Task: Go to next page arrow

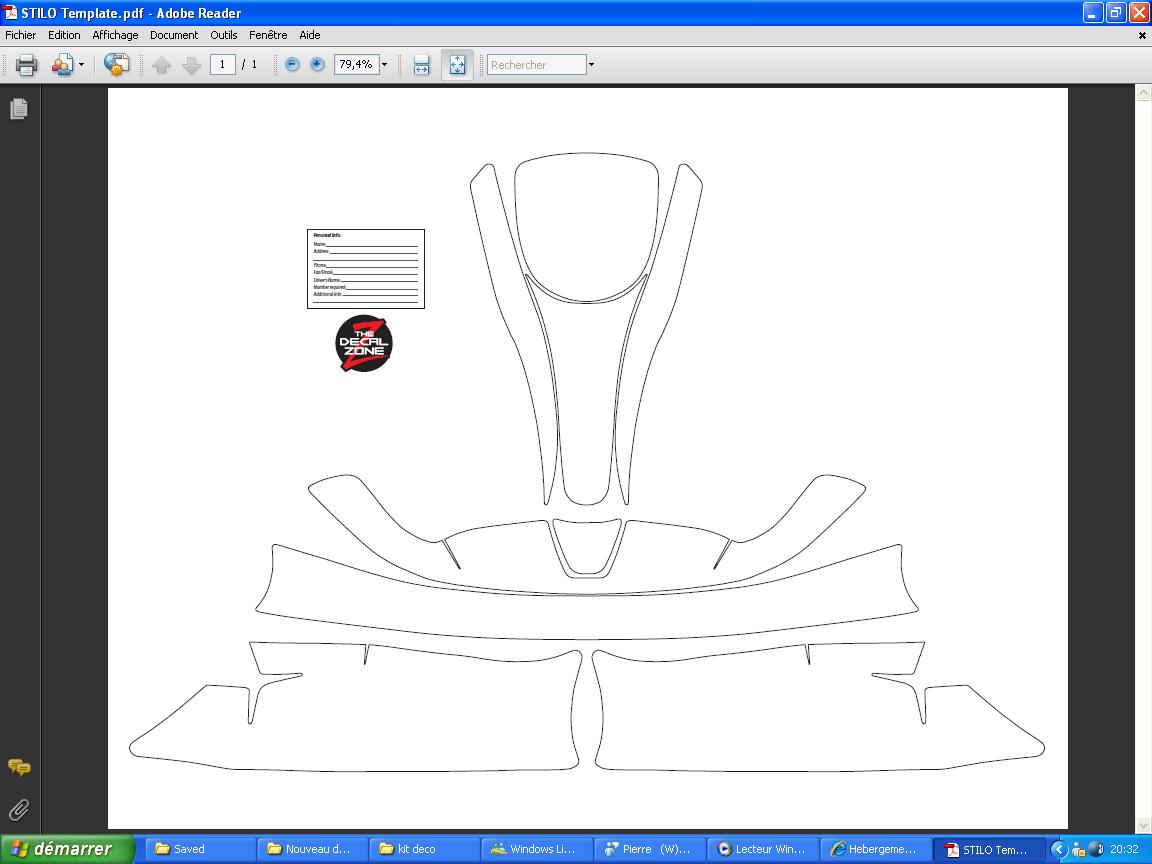Action: pyautogui.click(x=192, y=65)
